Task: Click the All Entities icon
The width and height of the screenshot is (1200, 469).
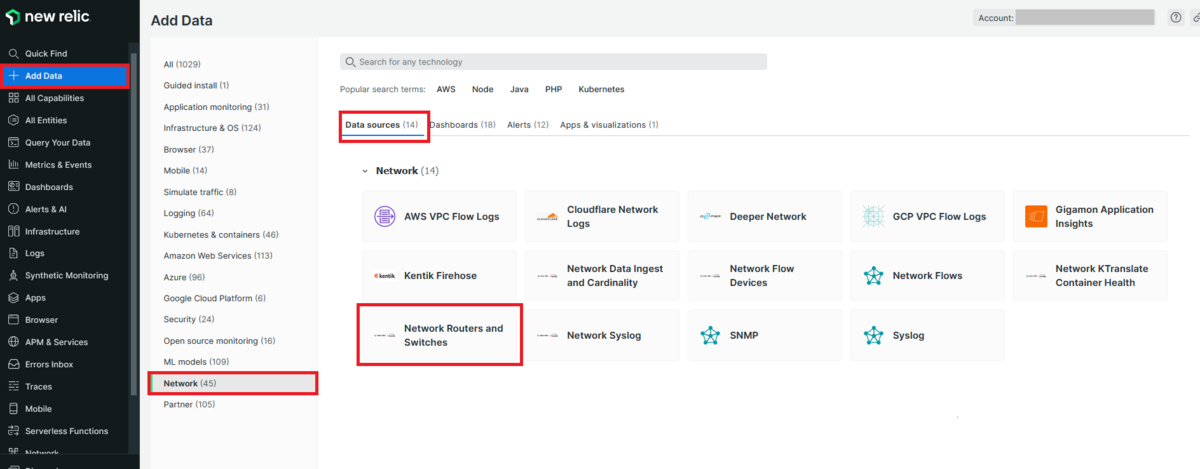Action: pos(13,120)
